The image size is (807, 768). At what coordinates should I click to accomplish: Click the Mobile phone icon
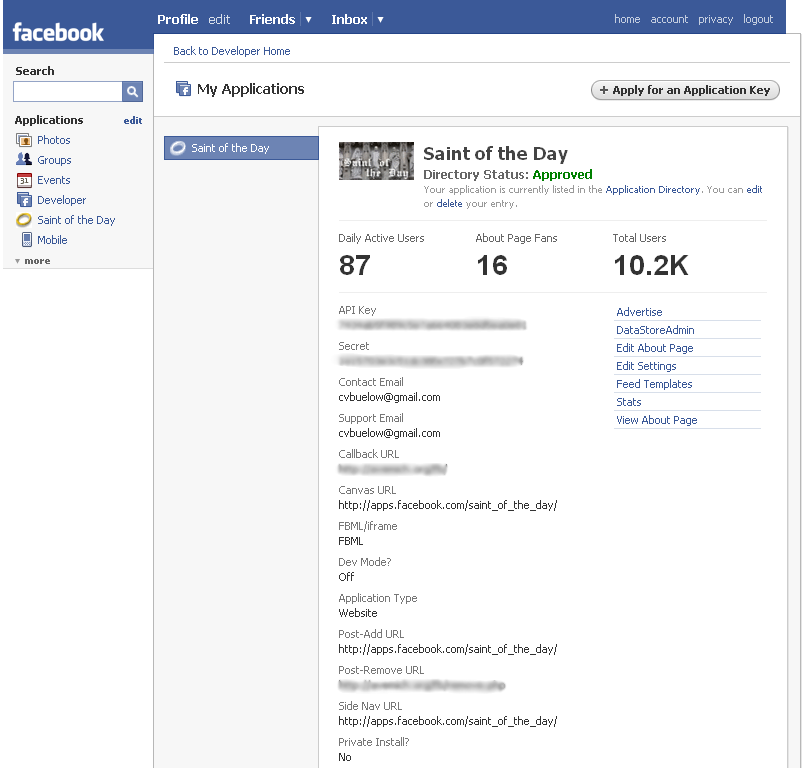click(x=26, y=240)
